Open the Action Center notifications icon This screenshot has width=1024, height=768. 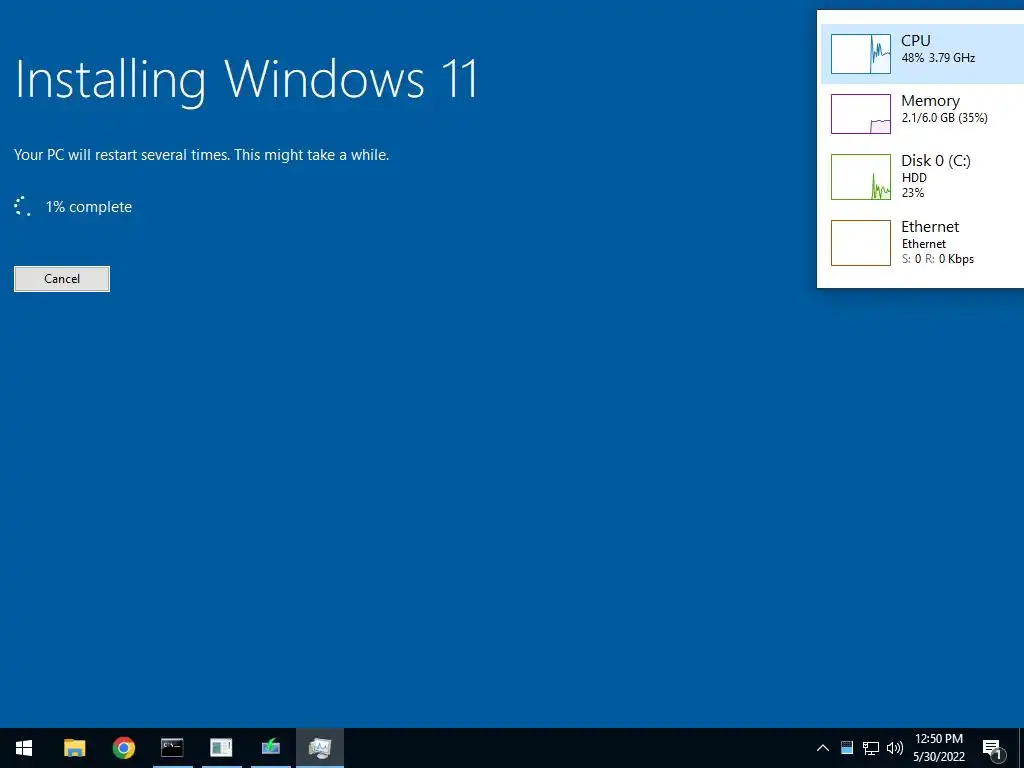(x=992, y=748)
